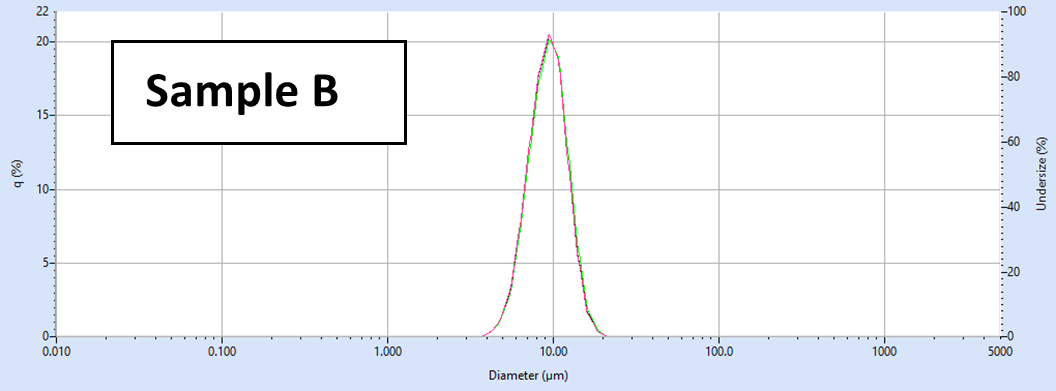Click the Undersize (%) axis title

click(1044, 174)
